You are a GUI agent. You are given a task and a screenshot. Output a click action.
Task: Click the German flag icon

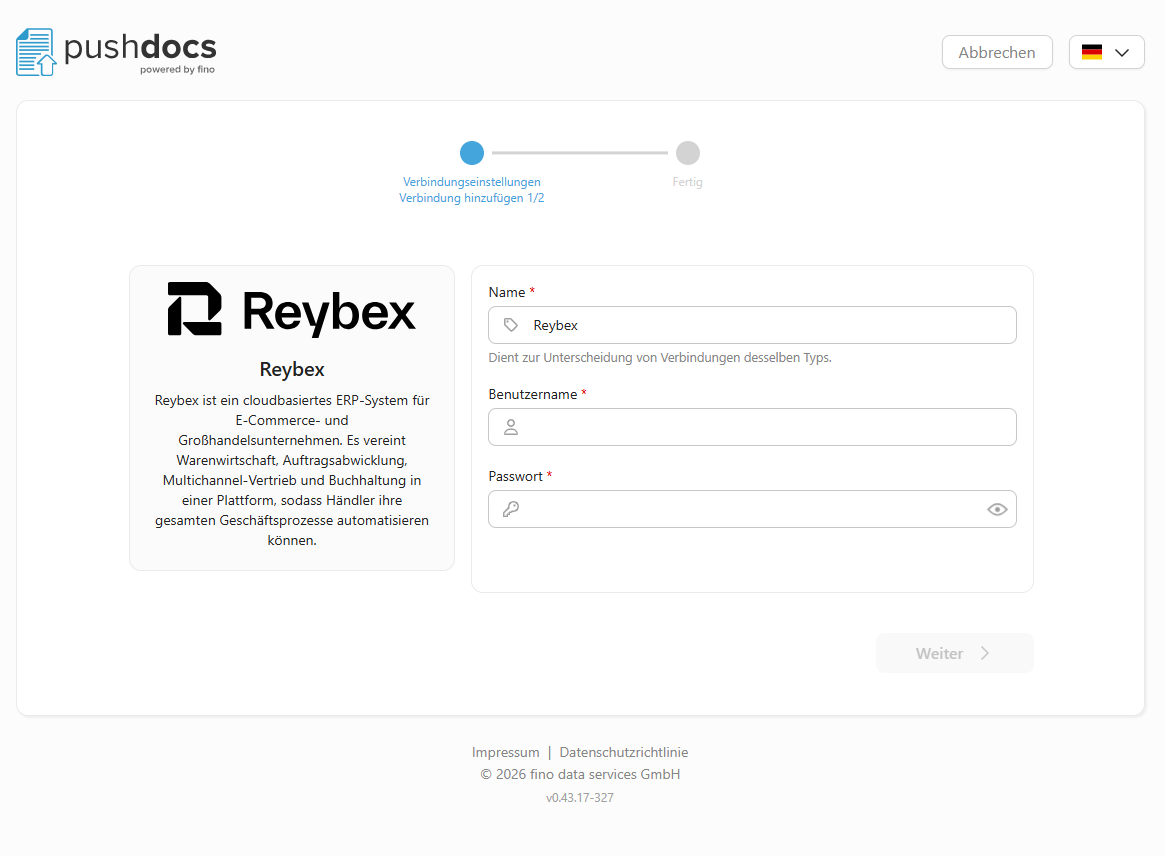coord(1091,52)
